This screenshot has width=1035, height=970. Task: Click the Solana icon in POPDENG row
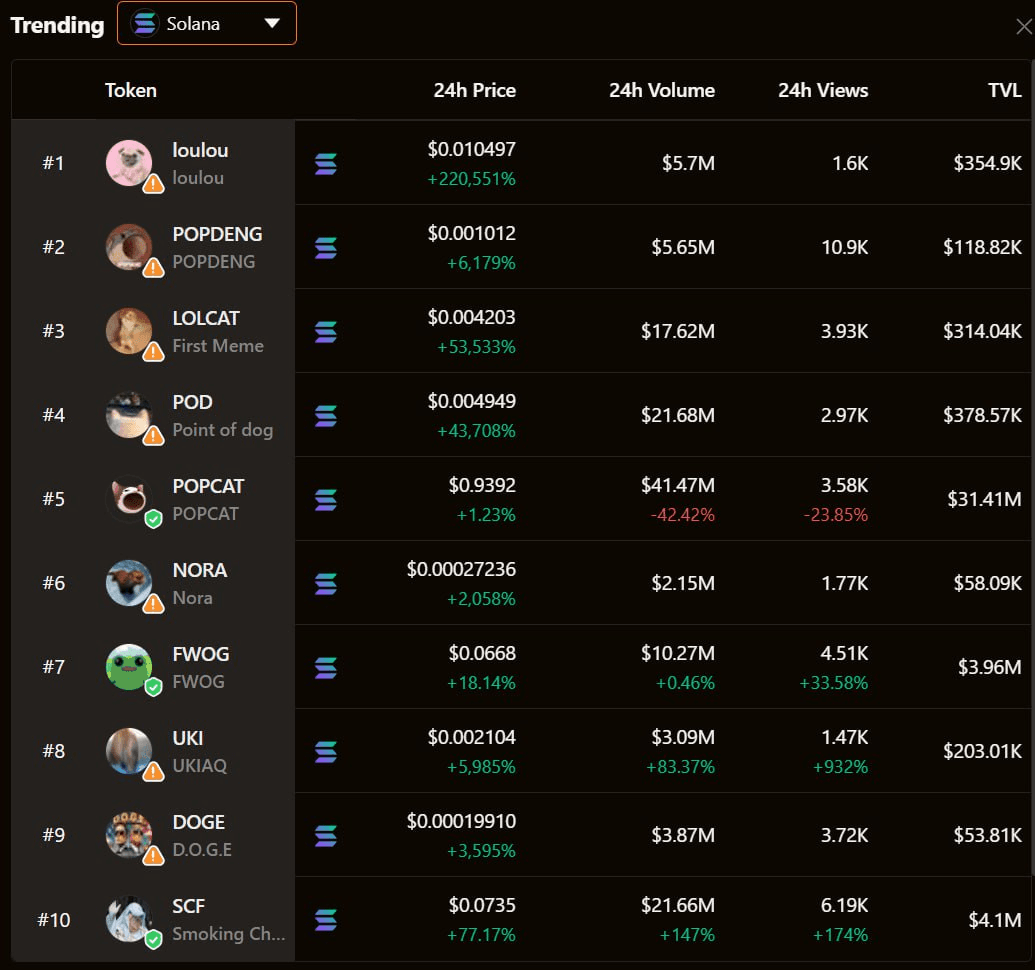[326, 247]
